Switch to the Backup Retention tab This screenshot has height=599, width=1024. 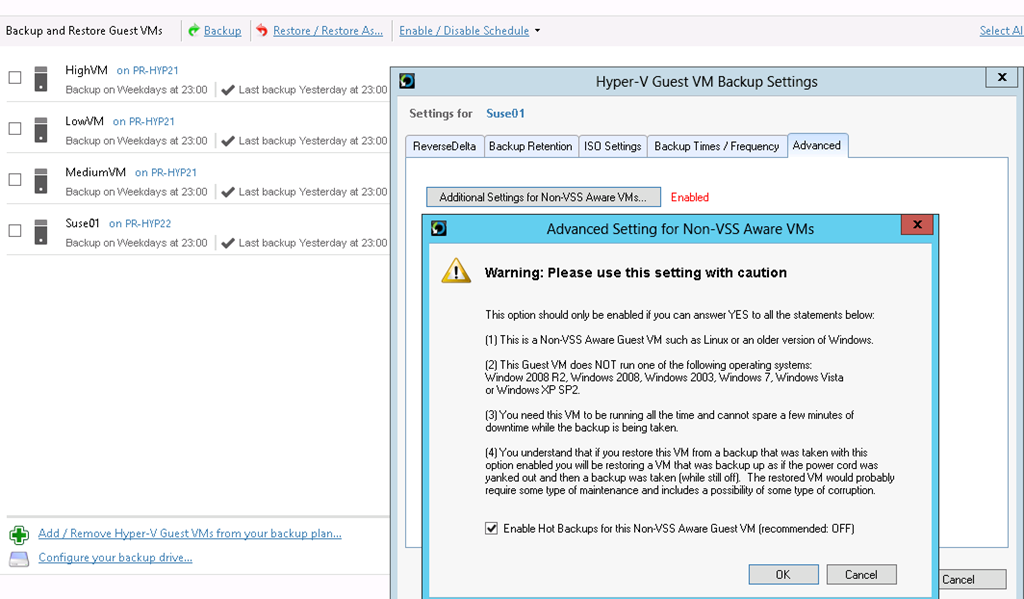pos(530,146)
